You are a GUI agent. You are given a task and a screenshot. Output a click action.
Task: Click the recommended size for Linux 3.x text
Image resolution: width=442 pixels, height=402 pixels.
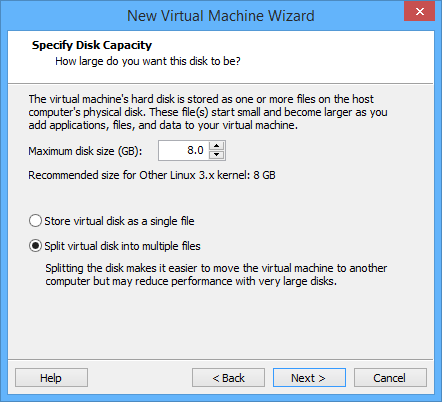coord(152,175)
